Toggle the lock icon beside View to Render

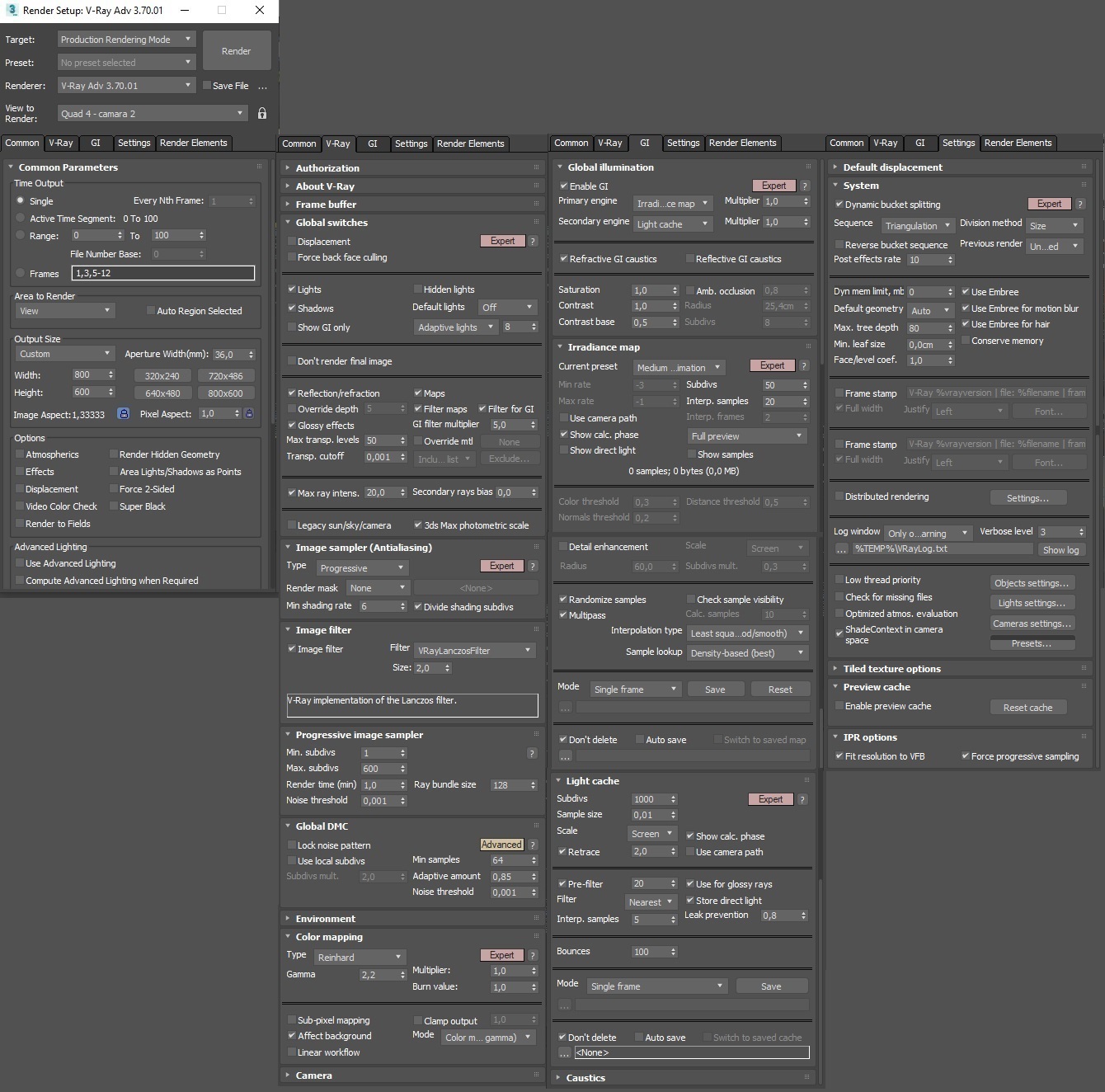pyautogui.click(x=262, y=113)
